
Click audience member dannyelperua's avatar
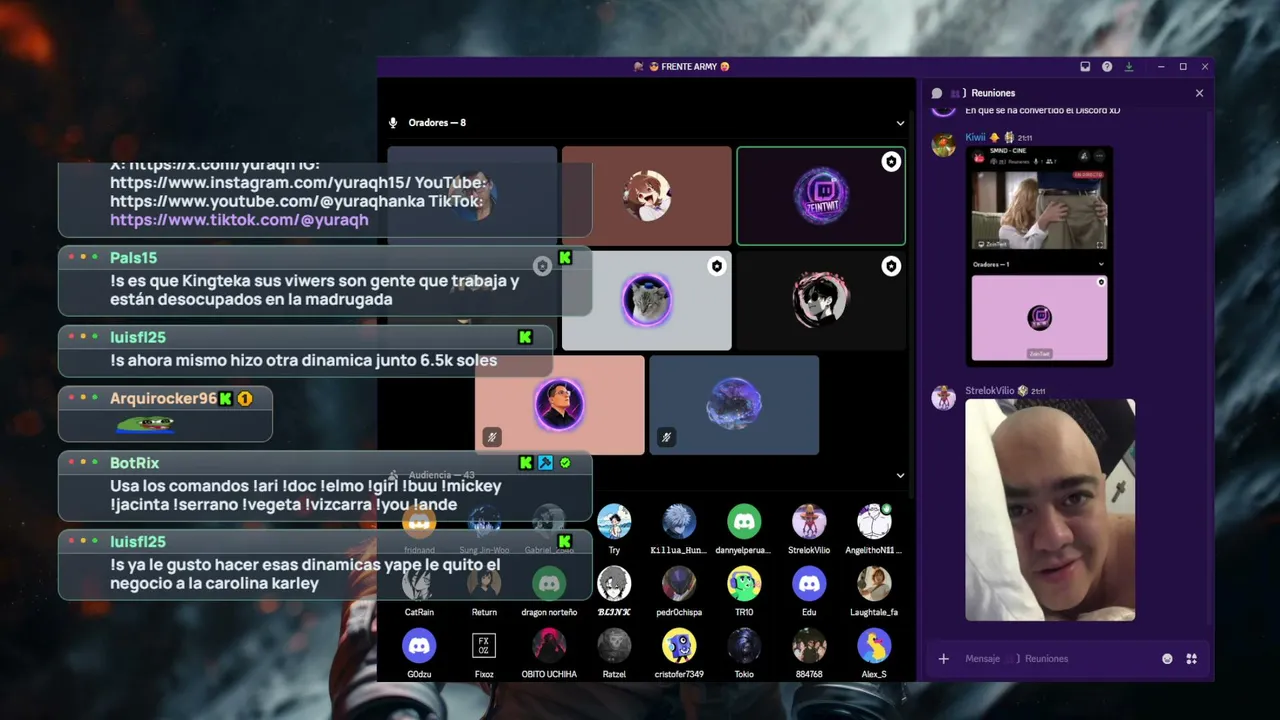click(744, 521)
